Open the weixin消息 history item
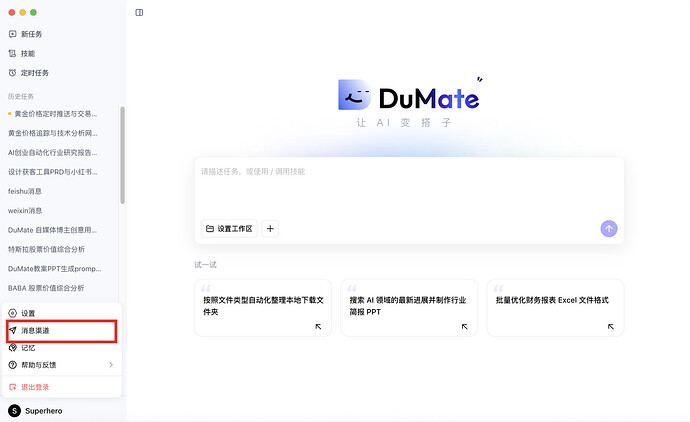 tap(25, 210)
